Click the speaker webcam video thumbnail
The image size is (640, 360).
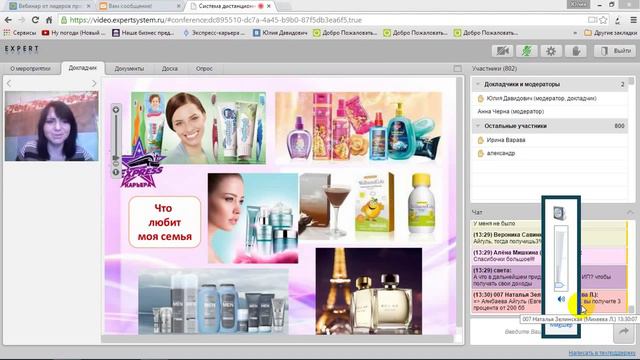(51, 126)
